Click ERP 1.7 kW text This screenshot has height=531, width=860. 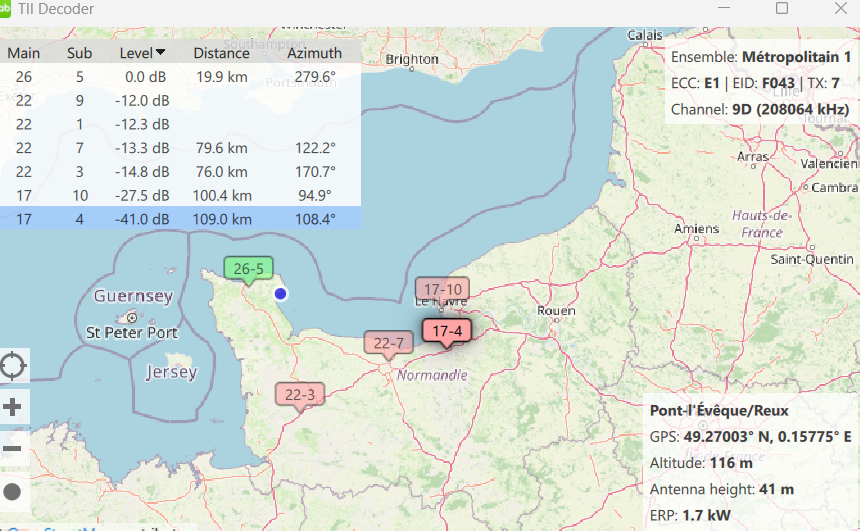tap(690, 516)
